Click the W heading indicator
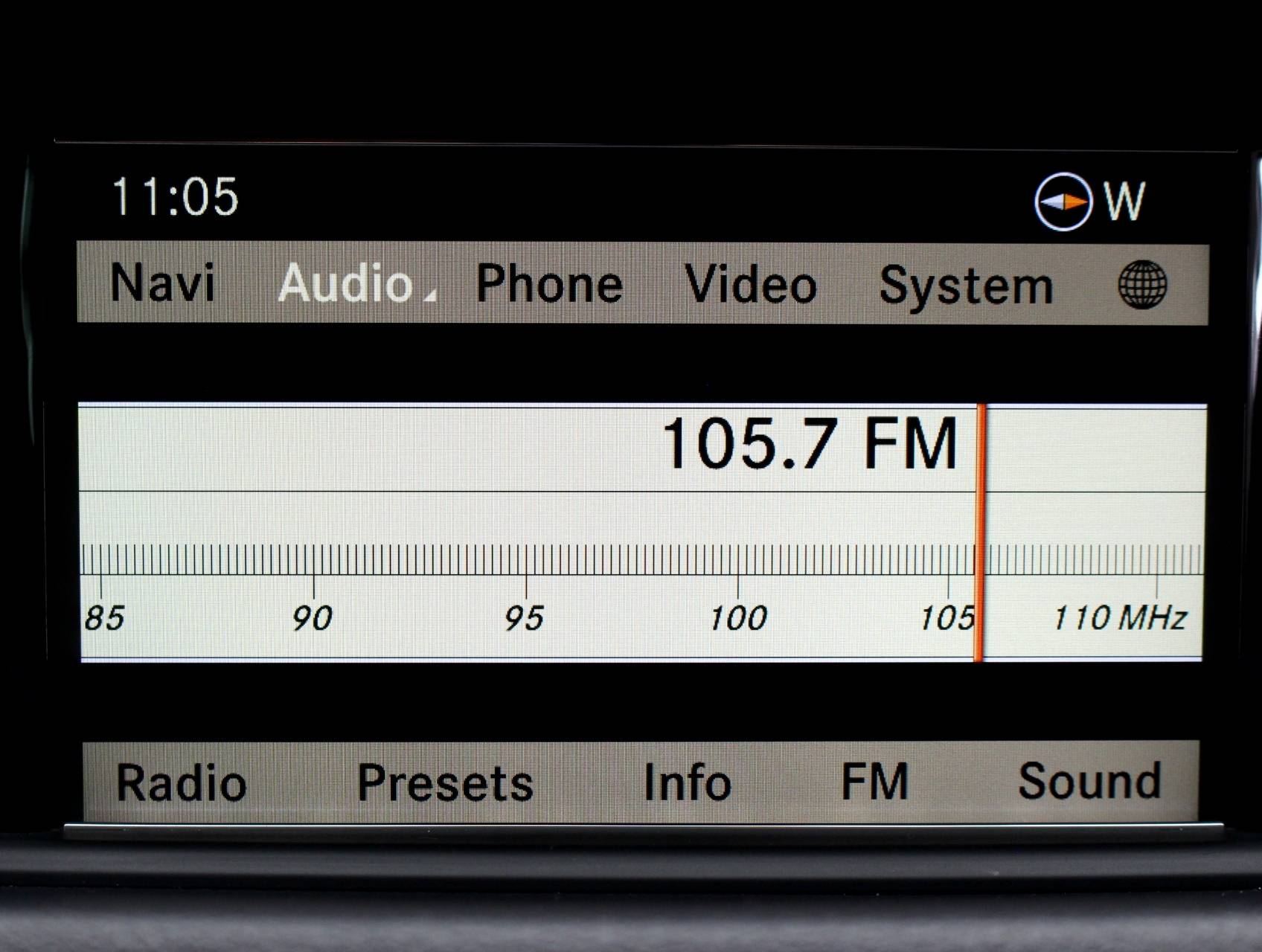Viewport: 1262px width, 952px height. coord(1124,202)
